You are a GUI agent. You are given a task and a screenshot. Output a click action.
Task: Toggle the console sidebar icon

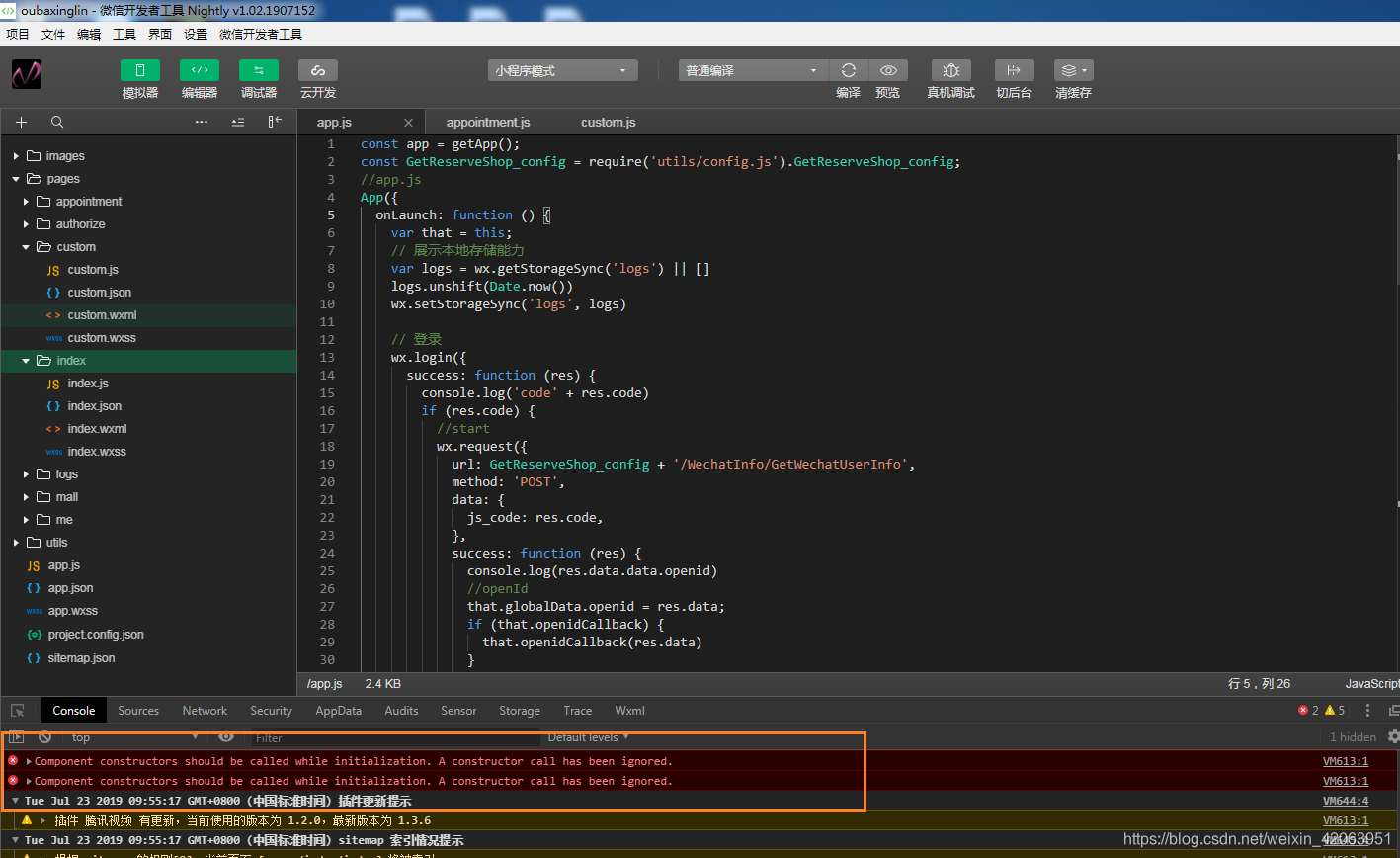[x=16, y=737]
